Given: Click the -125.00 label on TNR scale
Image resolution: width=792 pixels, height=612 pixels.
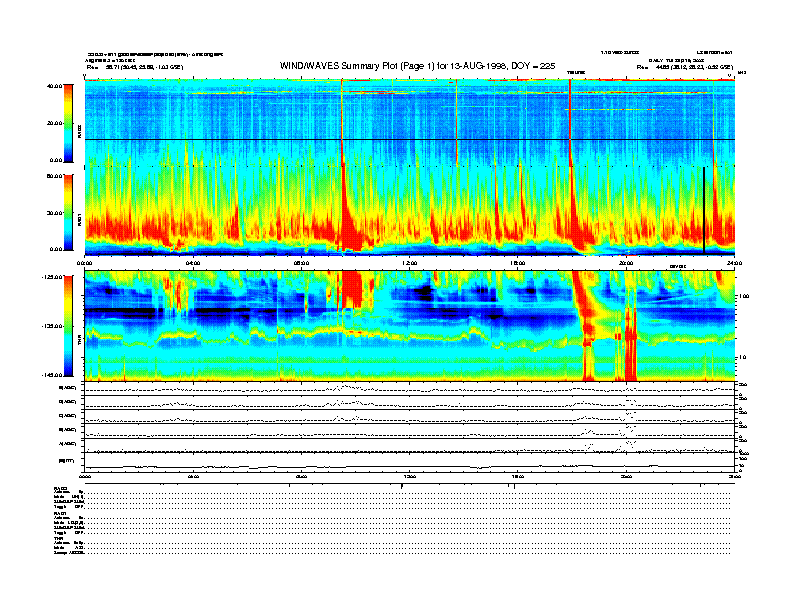Looking at the screenshot, I should [x=52, y=277].
